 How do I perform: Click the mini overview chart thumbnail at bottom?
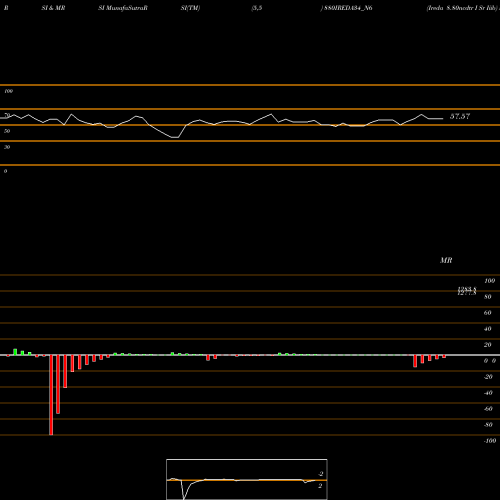[x=247, y=479]
